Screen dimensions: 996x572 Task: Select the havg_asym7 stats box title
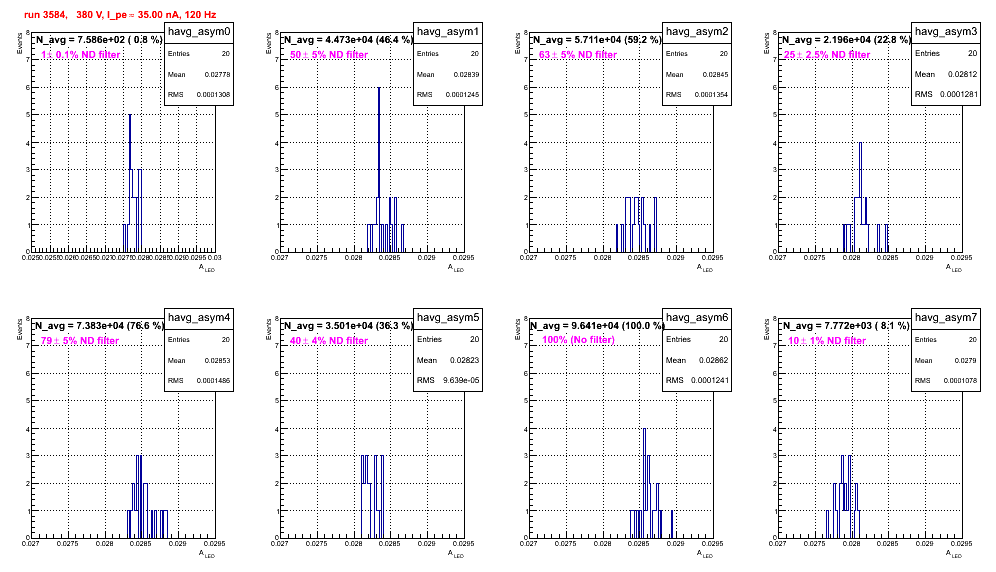(946, 318)
